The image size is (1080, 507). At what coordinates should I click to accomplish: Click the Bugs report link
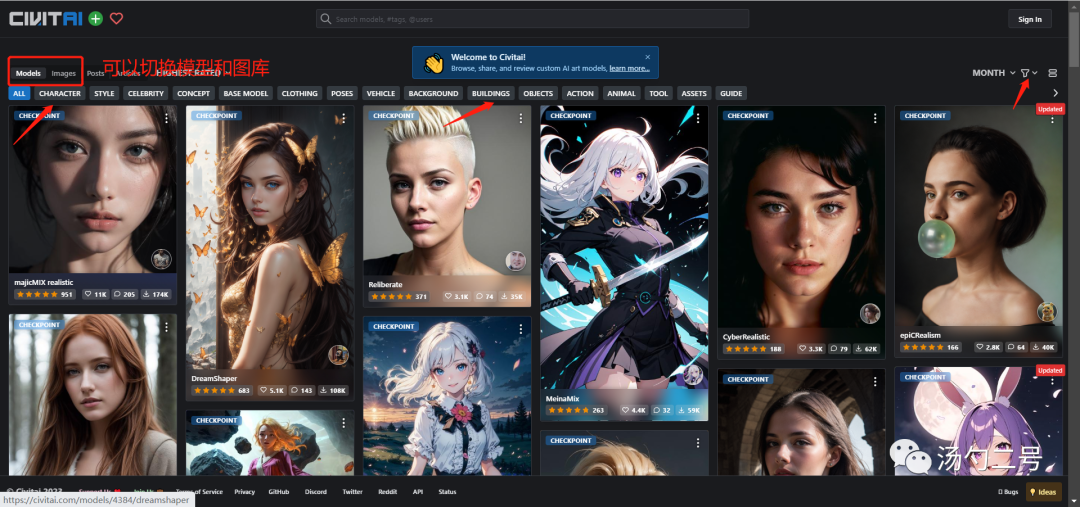pyautogui.click(x=1008, y=492)
